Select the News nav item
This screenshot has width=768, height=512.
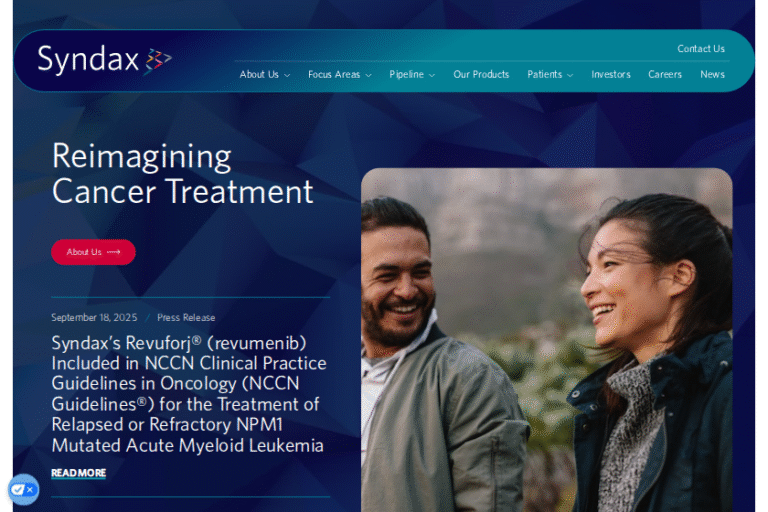(x=712, y=74)
